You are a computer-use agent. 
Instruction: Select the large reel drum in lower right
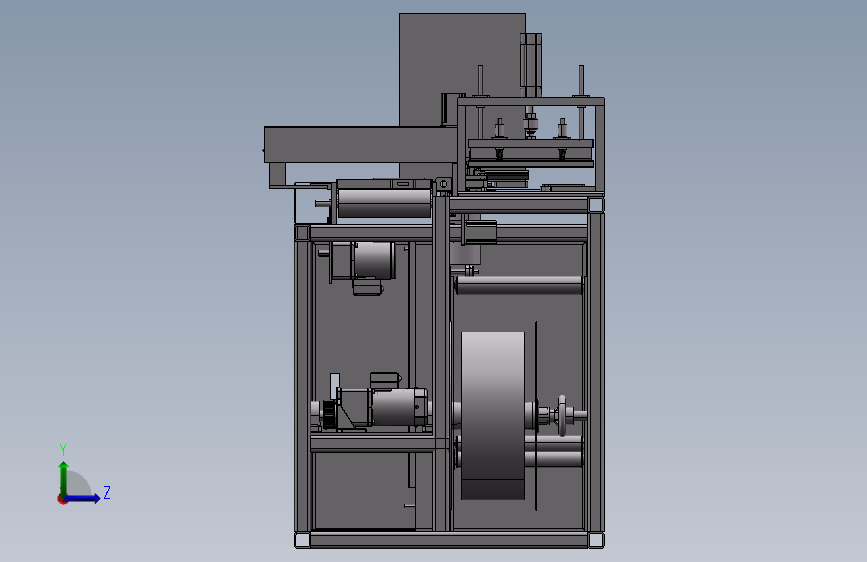493,415
